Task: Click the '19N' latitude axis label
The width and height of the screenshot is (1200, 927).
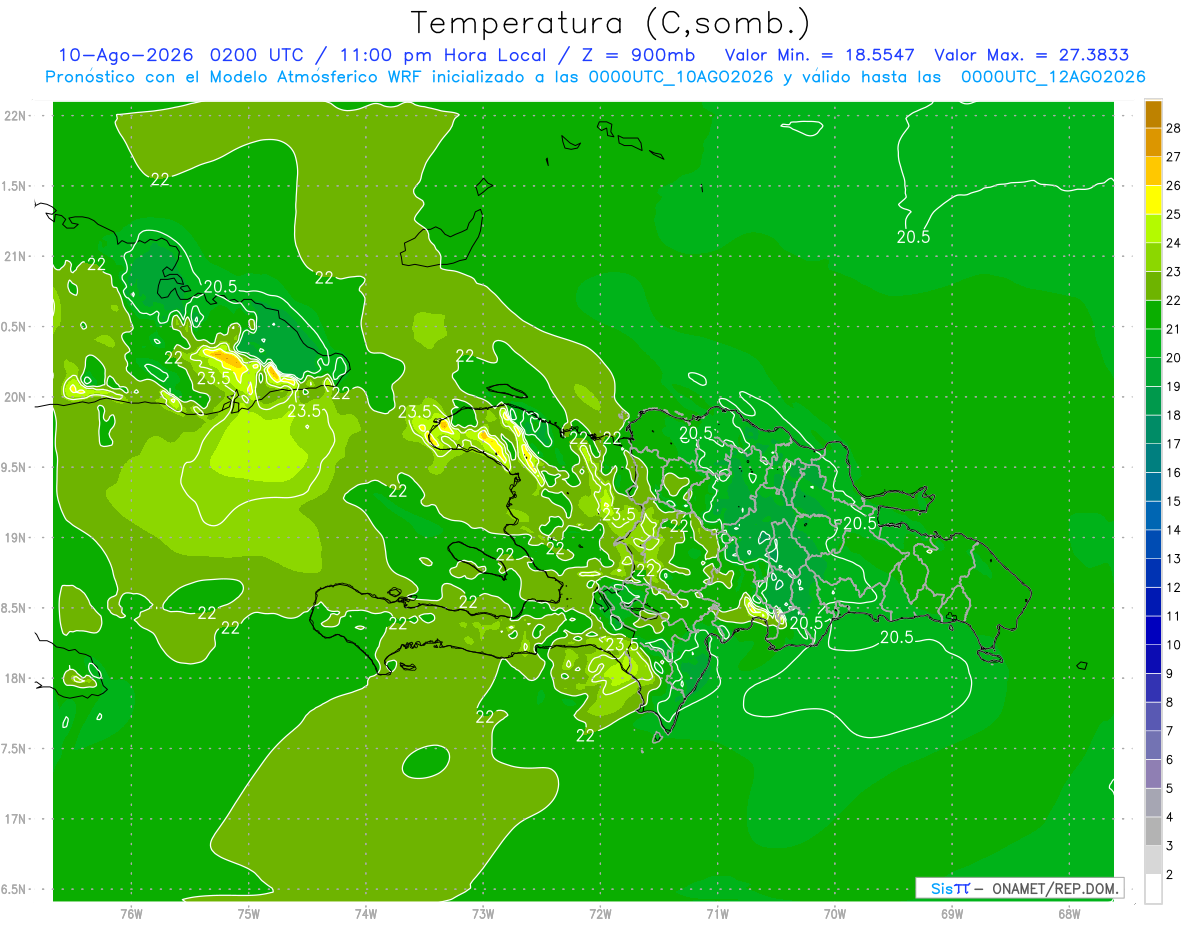Action: [x=15, y=538]
